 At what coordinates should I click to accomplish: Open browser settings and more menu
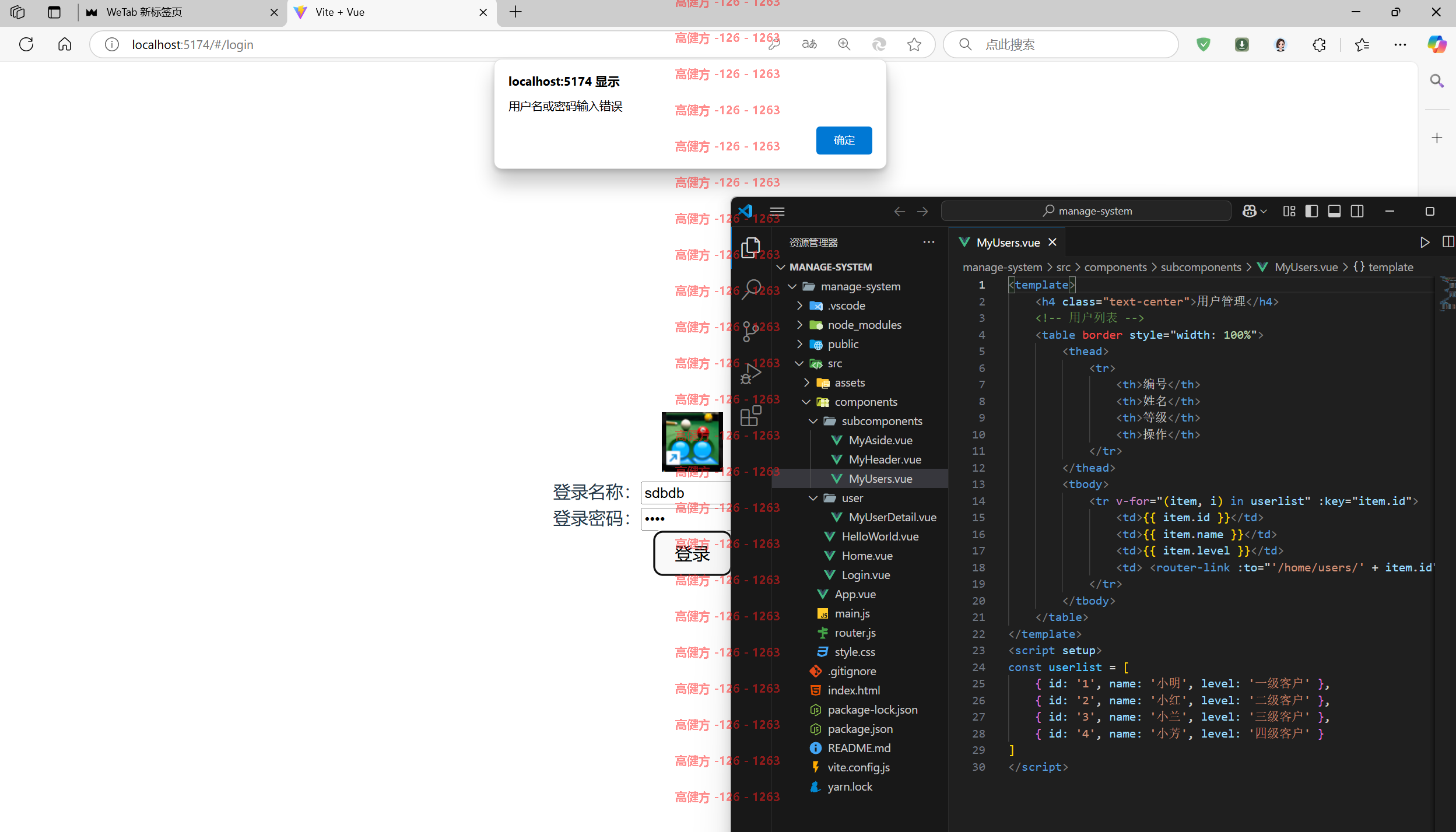[1400, 44]
